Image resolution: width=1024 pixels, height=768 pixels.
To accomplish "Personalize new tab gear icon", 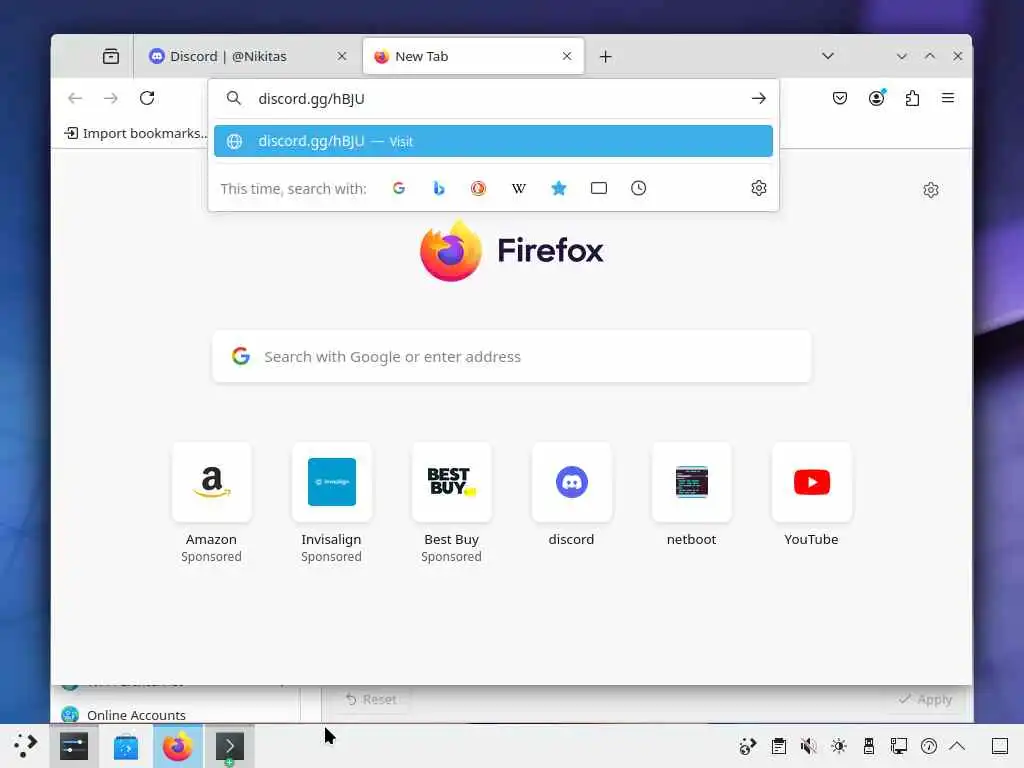I will coord(931,190).
